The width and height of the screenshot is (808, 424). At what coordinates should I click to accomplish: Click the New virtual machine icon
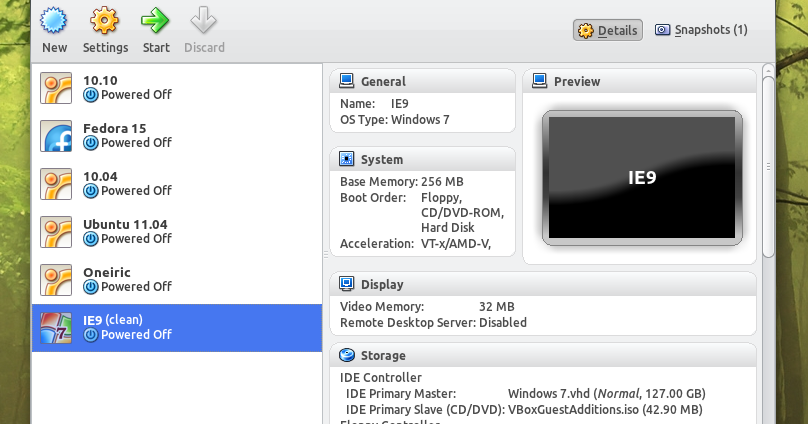54,21
